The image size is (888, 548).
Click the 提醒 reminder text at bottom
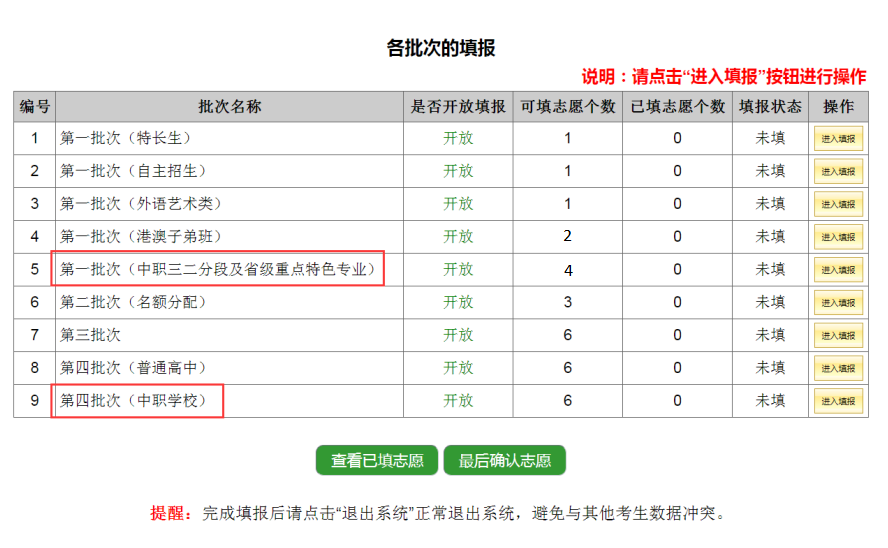[438, 513]
